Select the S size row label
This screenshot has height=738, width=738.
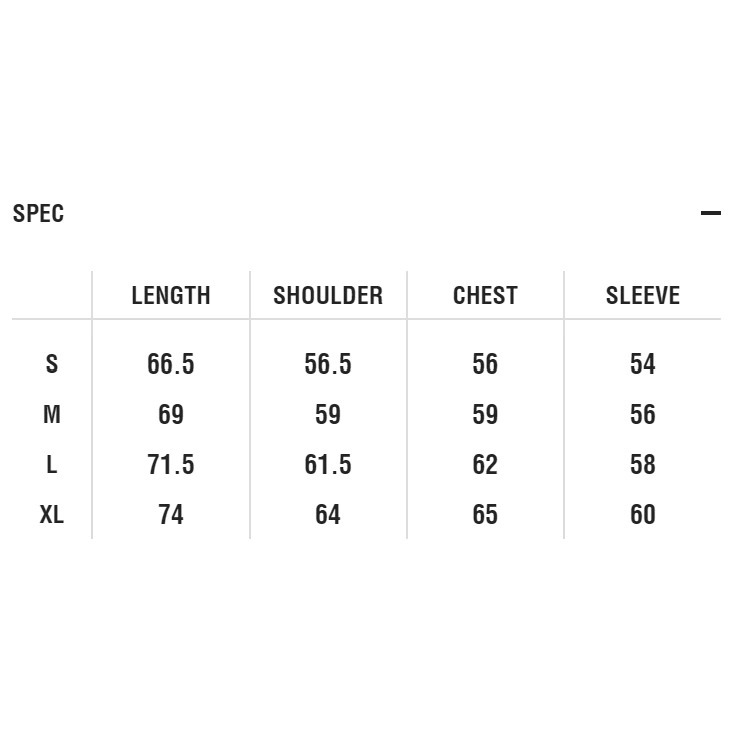pos(52,364)
